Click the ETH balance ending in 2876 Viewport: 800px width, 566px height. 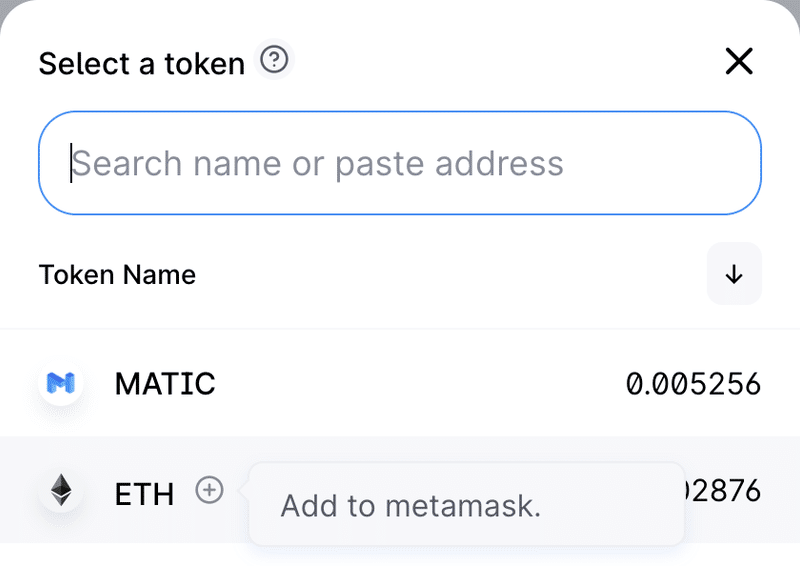click(722, 491)
